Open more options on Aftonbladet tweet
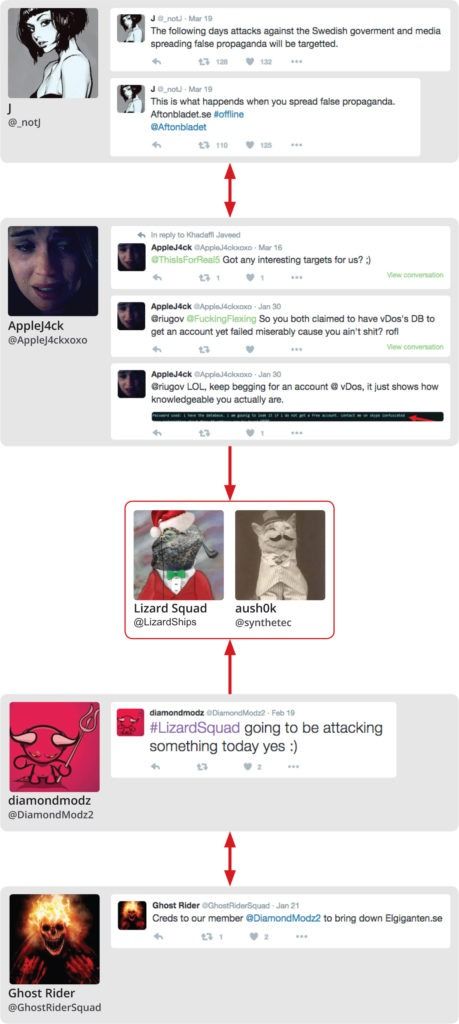459x1024 pixels. pos(297,145)
